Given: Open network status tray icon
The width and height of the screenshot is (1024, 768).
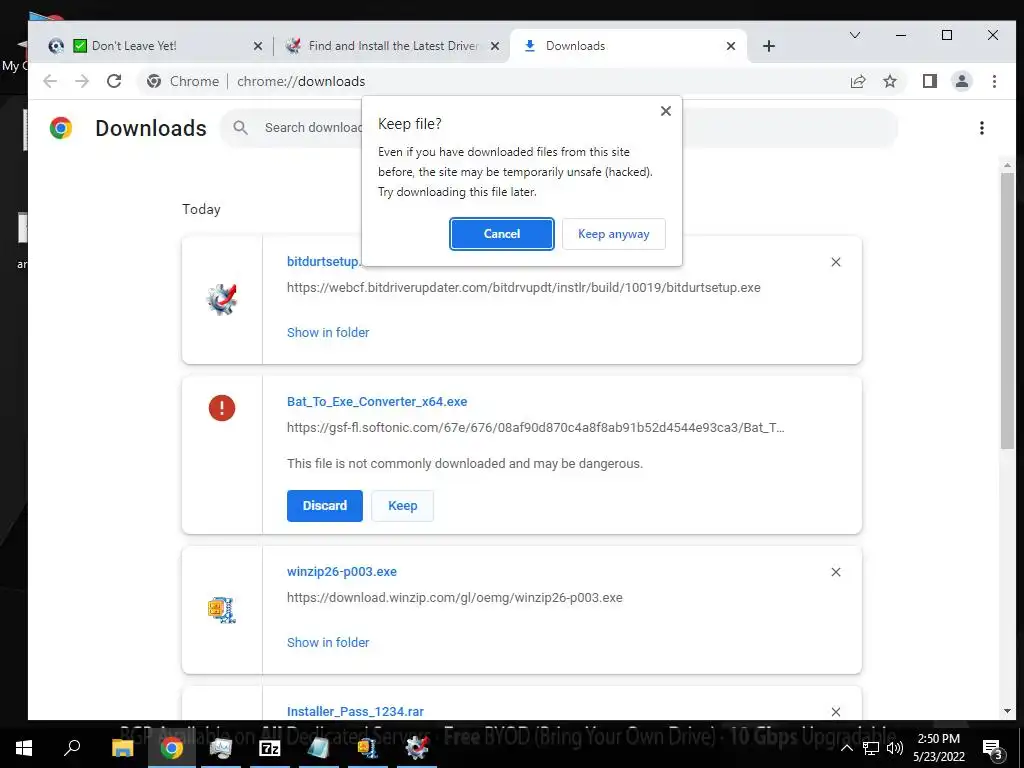Looking at the screenshot, I should click(x=871, y=748).
